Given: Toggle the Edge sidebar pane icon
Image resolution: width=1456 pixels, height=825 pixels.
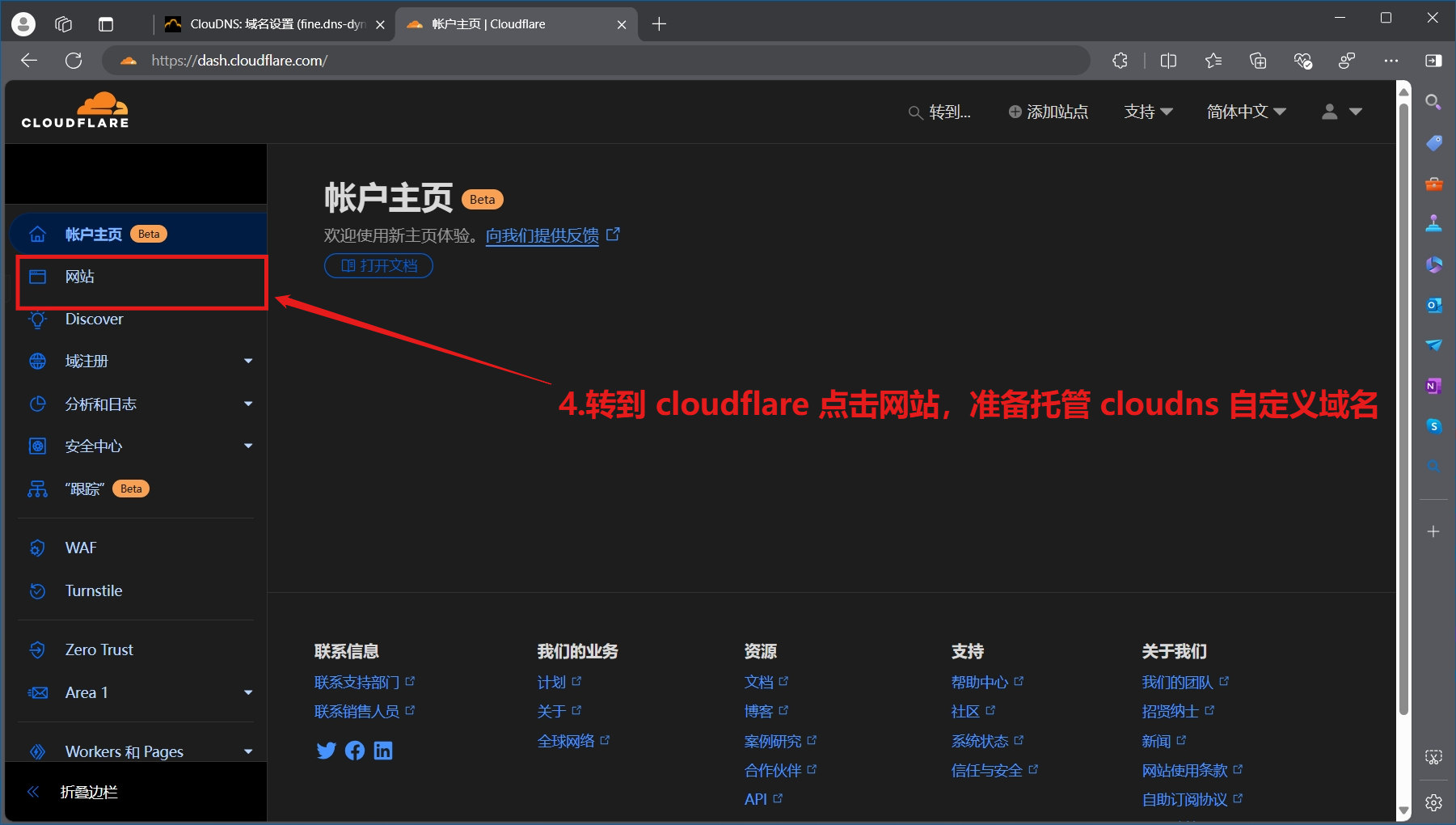Looking at the screenshot, I should pyautogui.click(x=1433, y=61).
